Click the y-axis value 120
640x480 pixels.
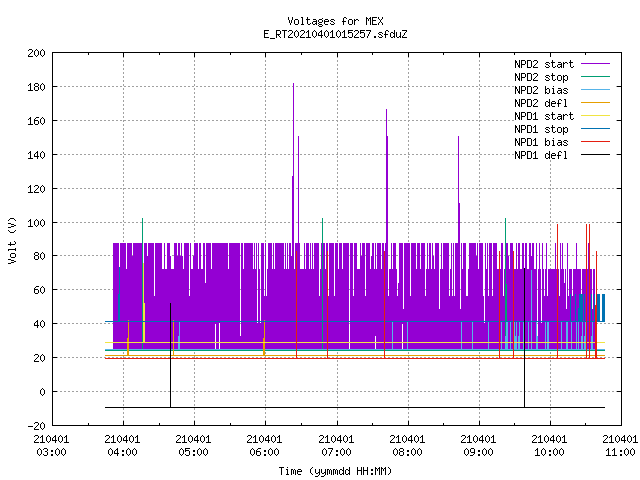pos(36,189)
